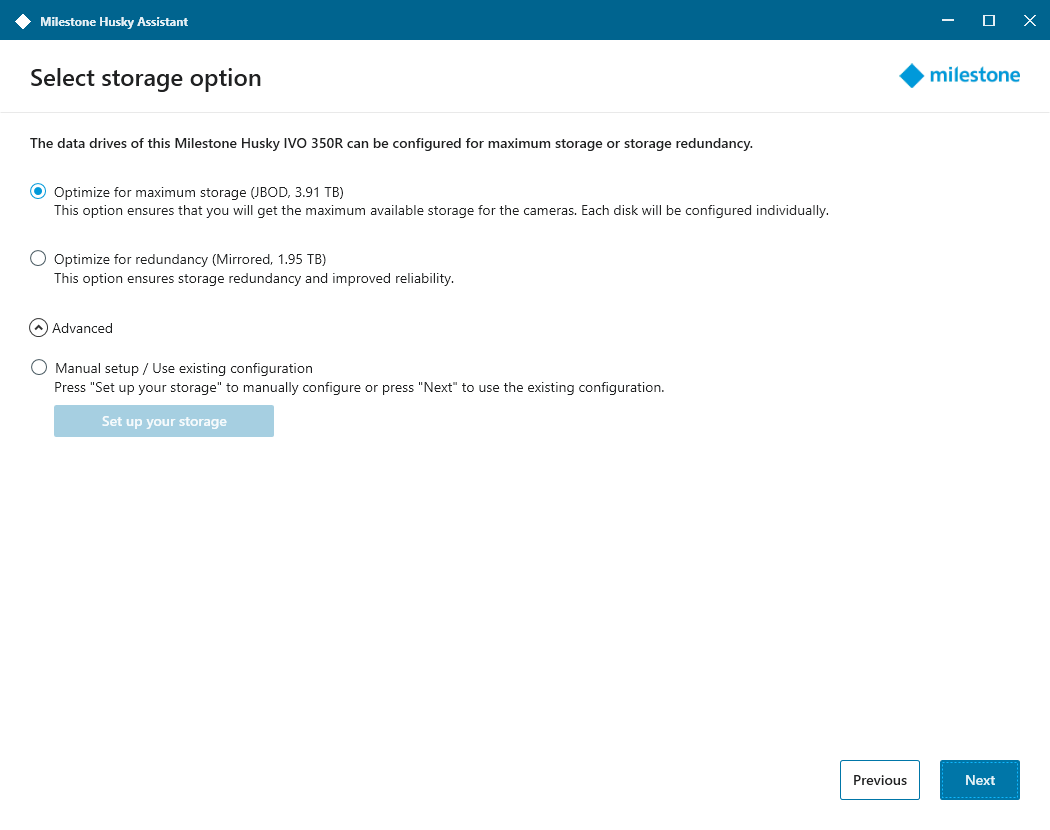Collapse the Advanced section chevron
The height and width of the screenshot is (830, 1050).
38,328
